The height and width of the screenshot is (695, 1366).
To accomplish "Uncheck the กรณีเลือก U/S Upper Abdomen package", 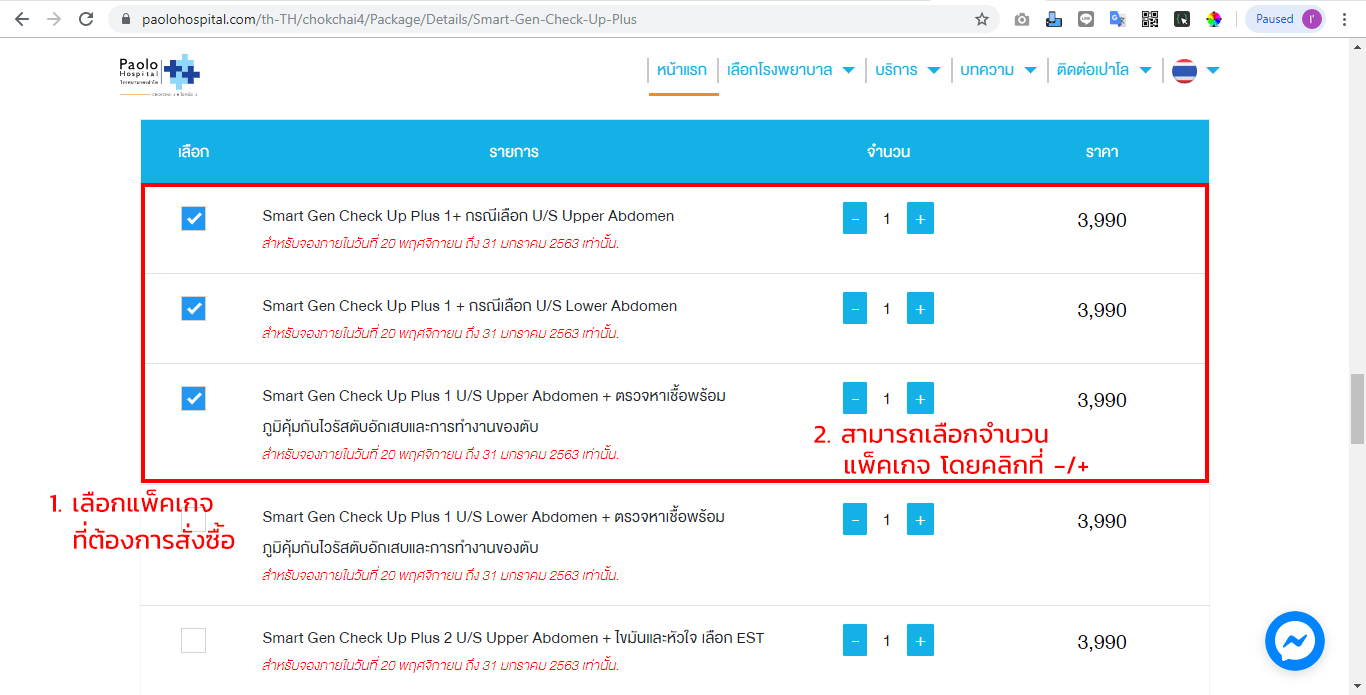I will [x=194, y=218].
